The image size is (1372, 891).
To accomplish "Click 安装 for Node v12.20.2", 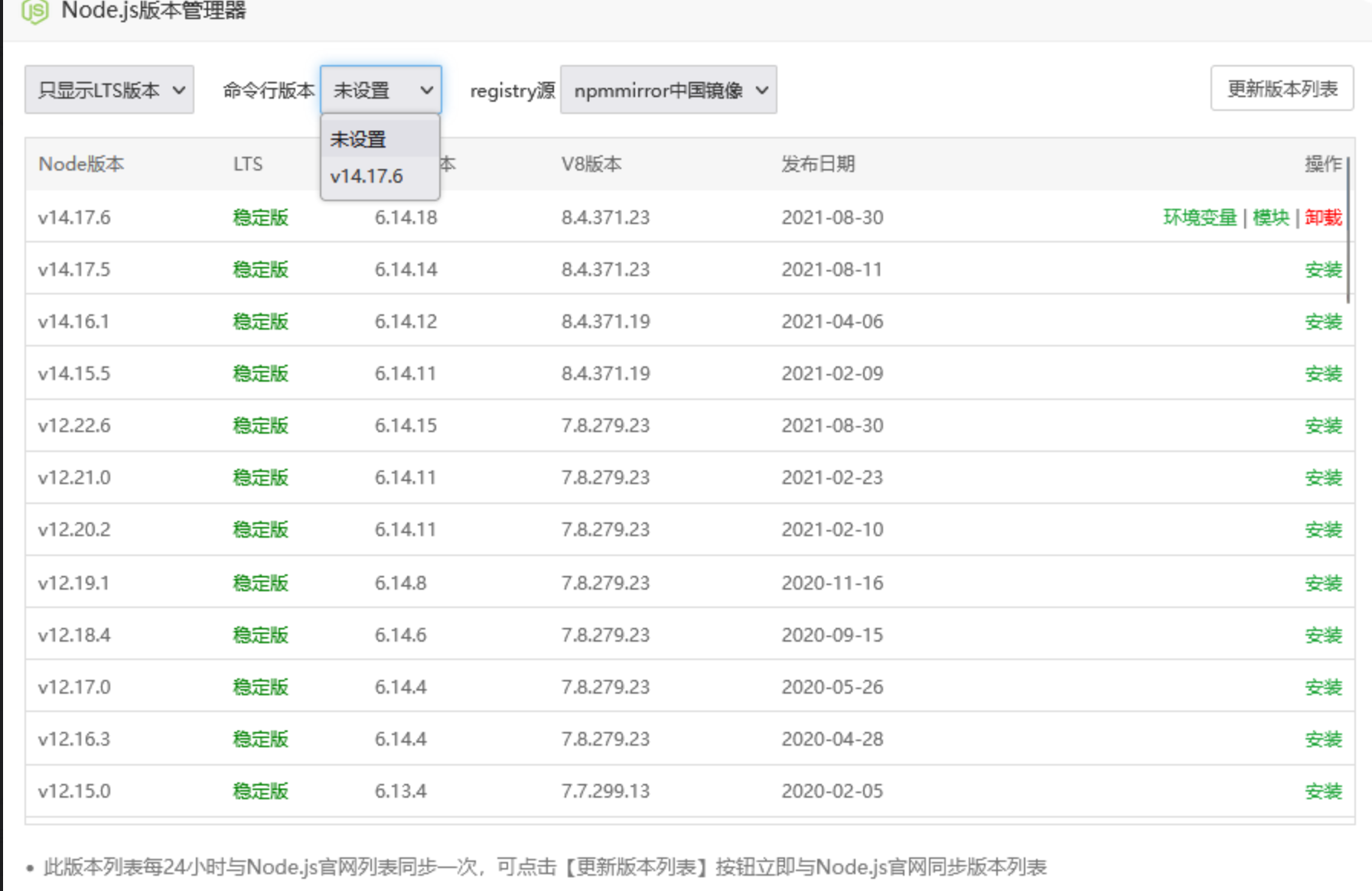I will pos(1323,529).
